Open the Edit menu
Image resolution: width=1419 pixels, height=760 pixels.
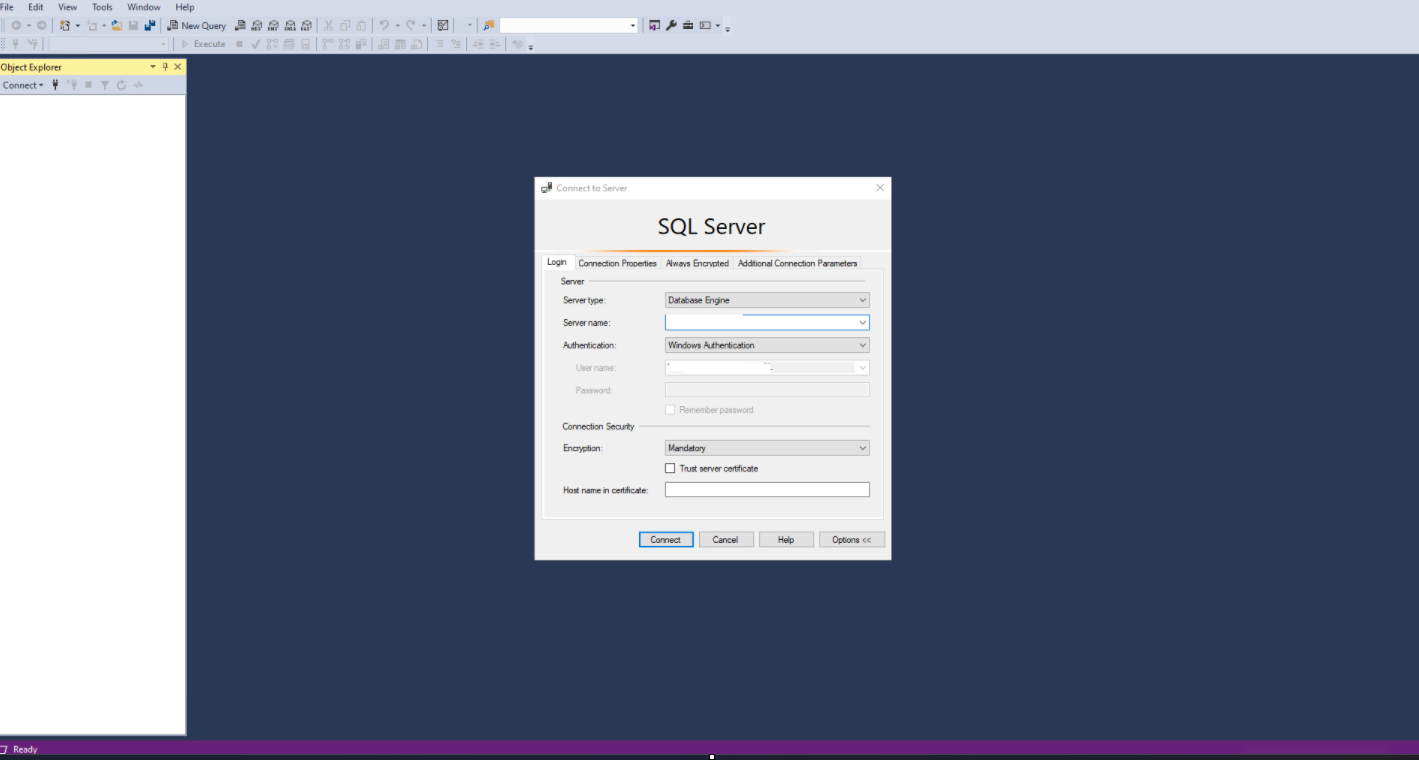tap(36, 7)
